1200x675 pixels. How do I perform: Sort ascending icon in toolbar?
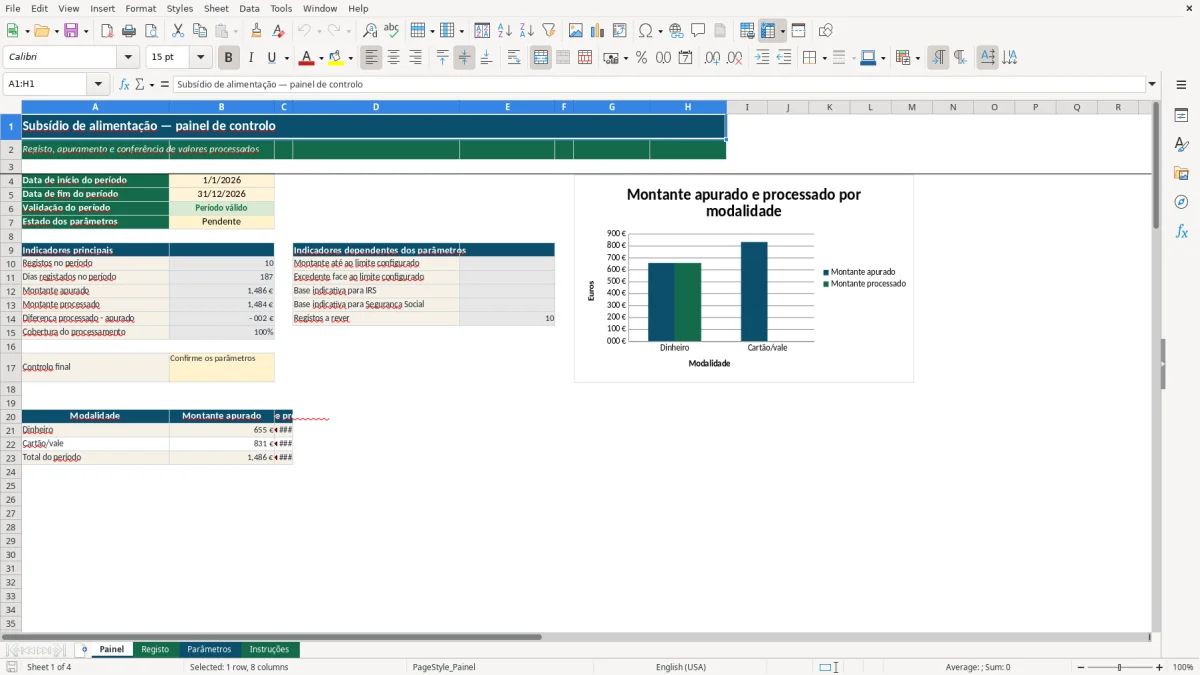505,31
